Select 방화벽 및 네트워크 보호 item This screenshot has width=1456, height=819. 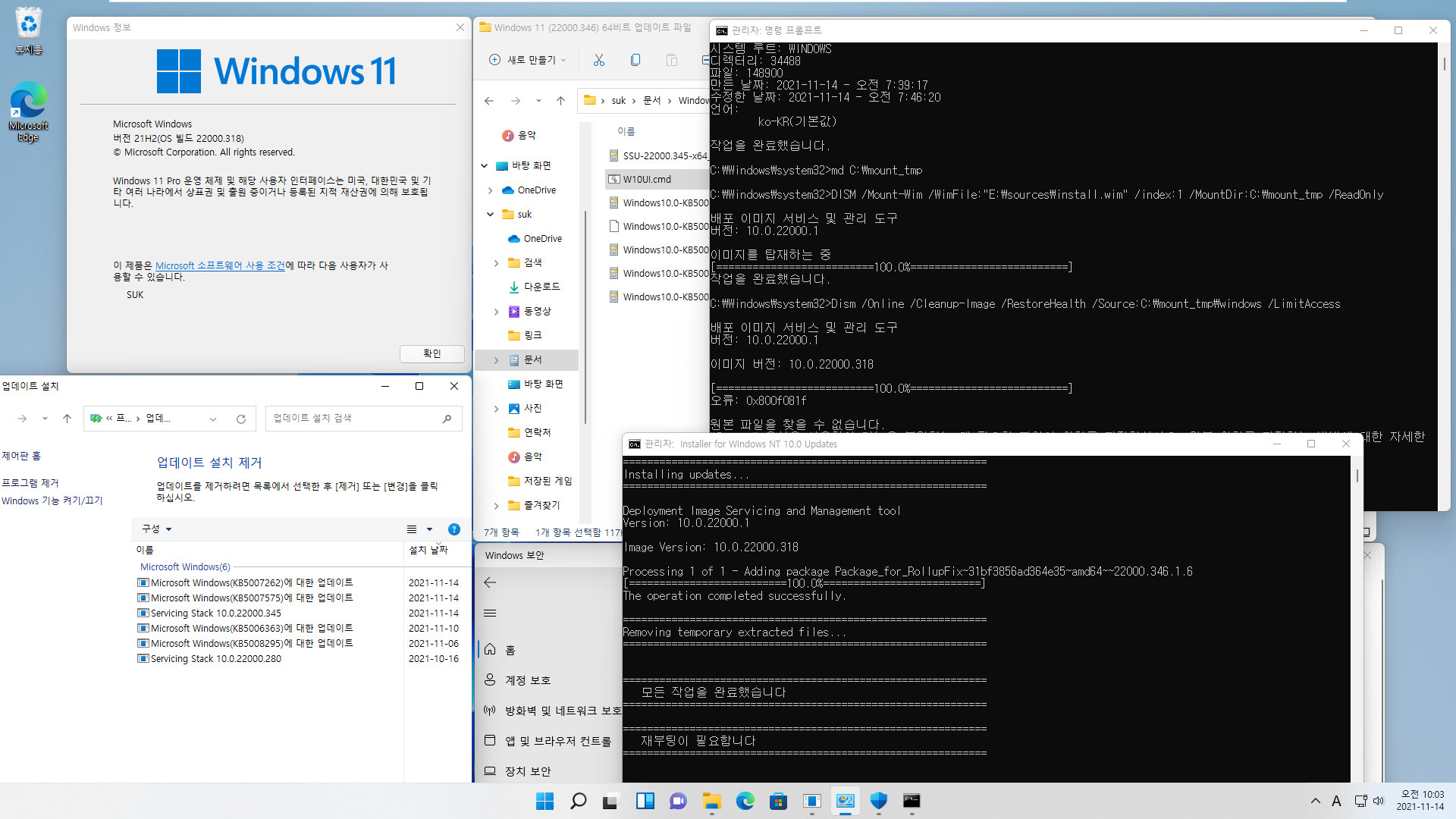pos(549,711)
